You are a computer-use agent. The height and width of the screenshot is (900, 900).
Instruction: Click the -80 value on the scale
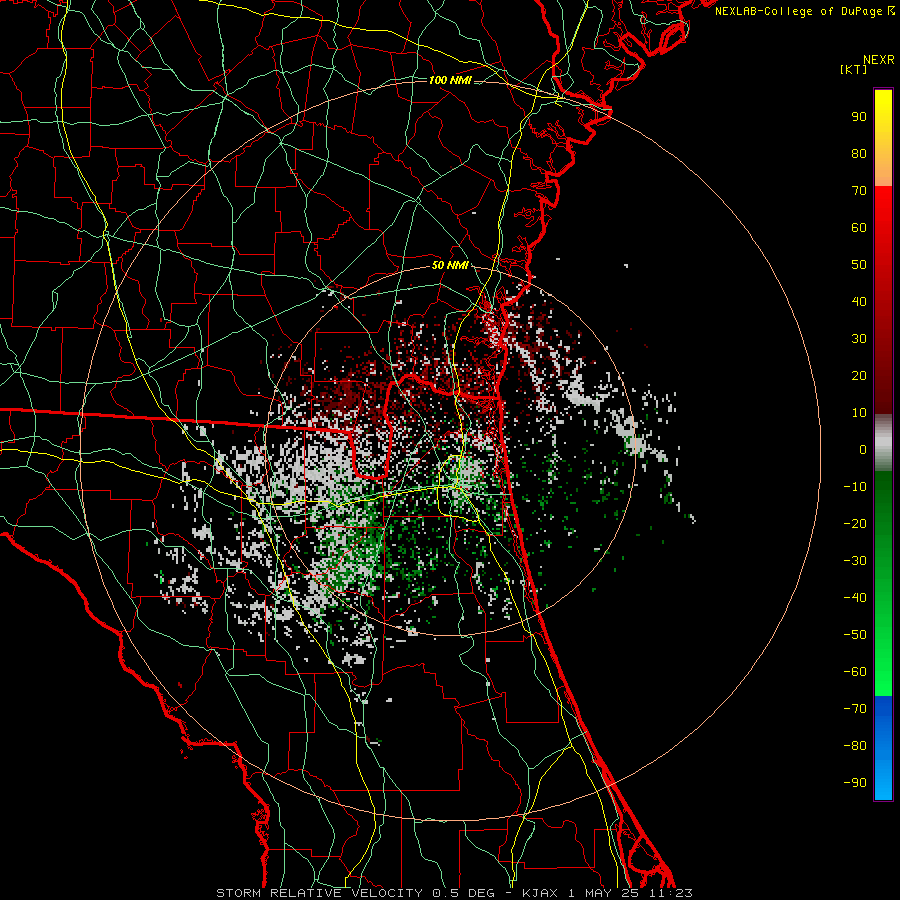855,746
